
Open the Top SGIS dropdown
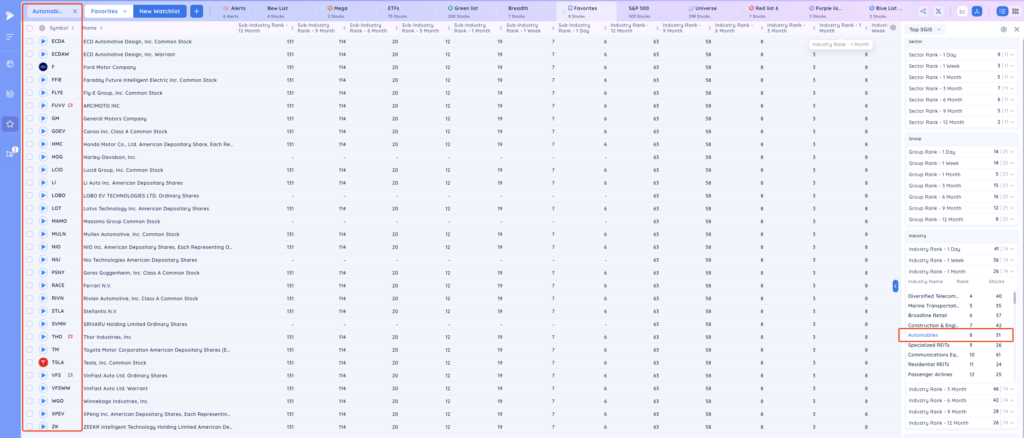pos(925,29)
